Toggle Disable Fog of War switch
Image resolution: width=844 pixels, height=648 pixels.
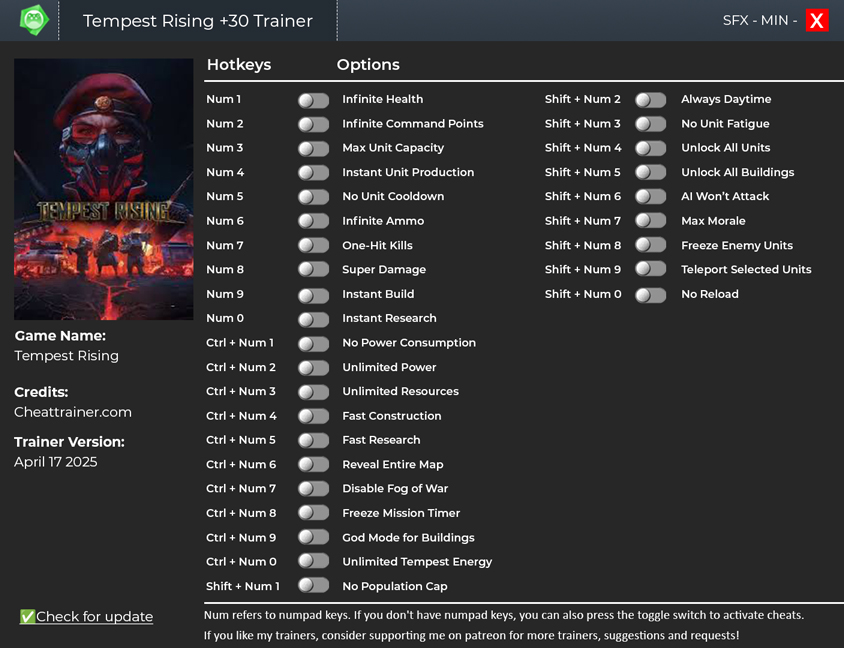[313, 489]
